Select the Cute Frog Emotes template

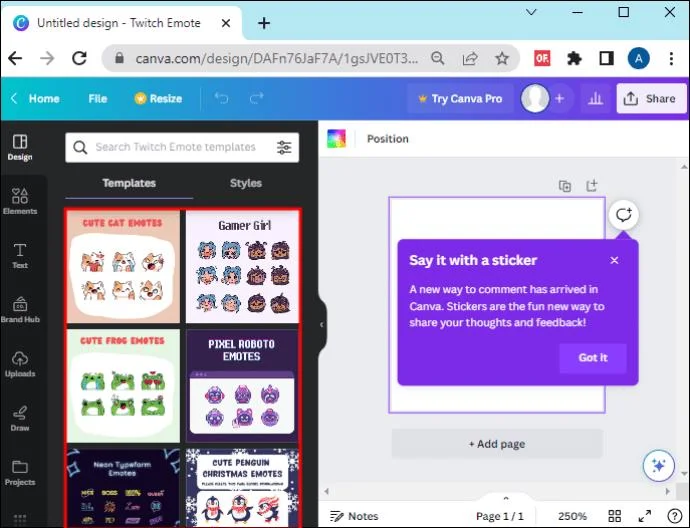tap(124, 386)
